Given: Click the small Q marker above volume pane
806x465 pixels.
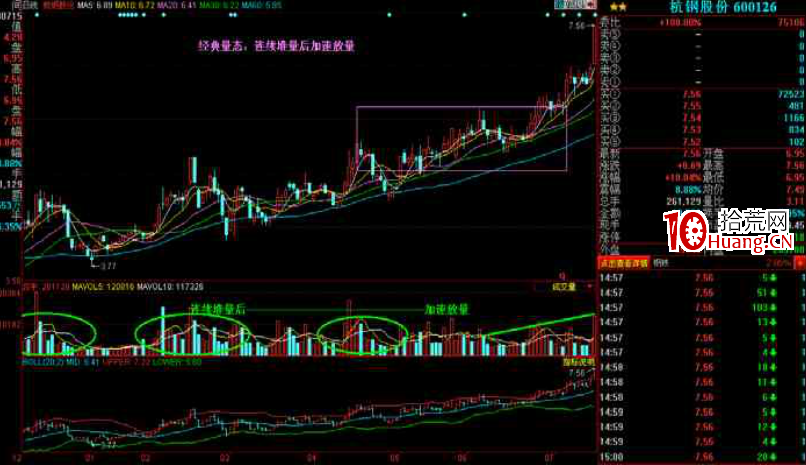Looking at the screenshot, I should click(562, 276).
